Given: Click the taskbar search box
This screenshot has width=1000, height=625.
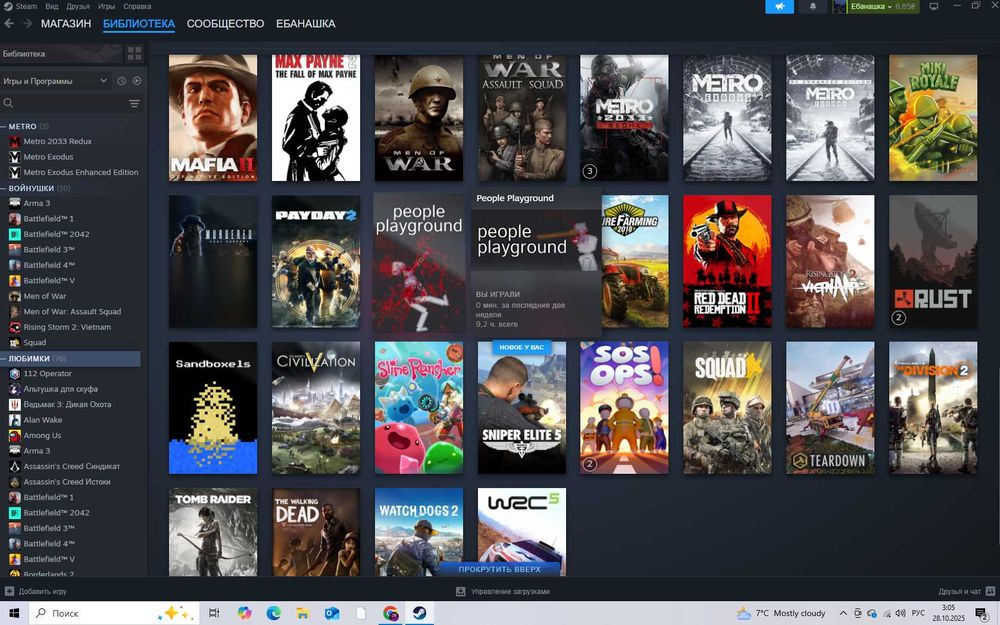Looking at the screenshot, I should [114, 613].
